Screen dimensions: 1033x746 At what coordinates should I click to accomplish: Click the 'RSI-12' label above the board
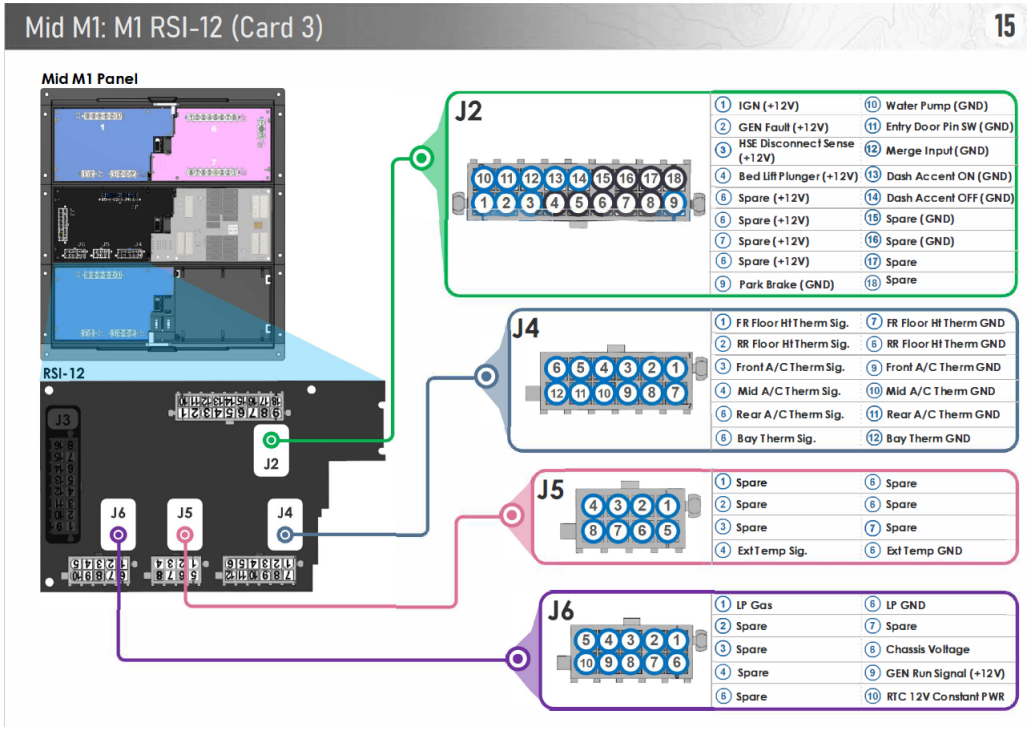[x=64, y=373]
